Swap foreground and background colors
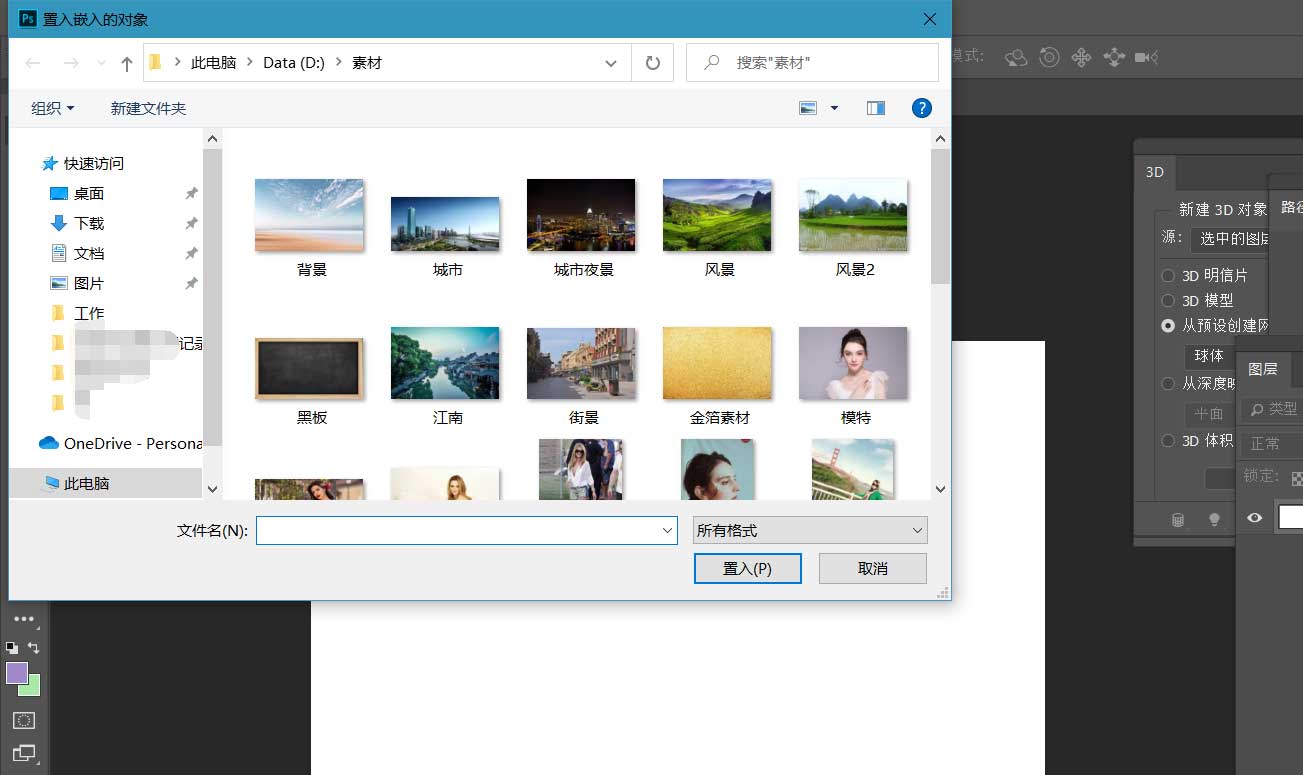Image resolution: width=1303 pixels, height=775 pixels. point(34,647)
